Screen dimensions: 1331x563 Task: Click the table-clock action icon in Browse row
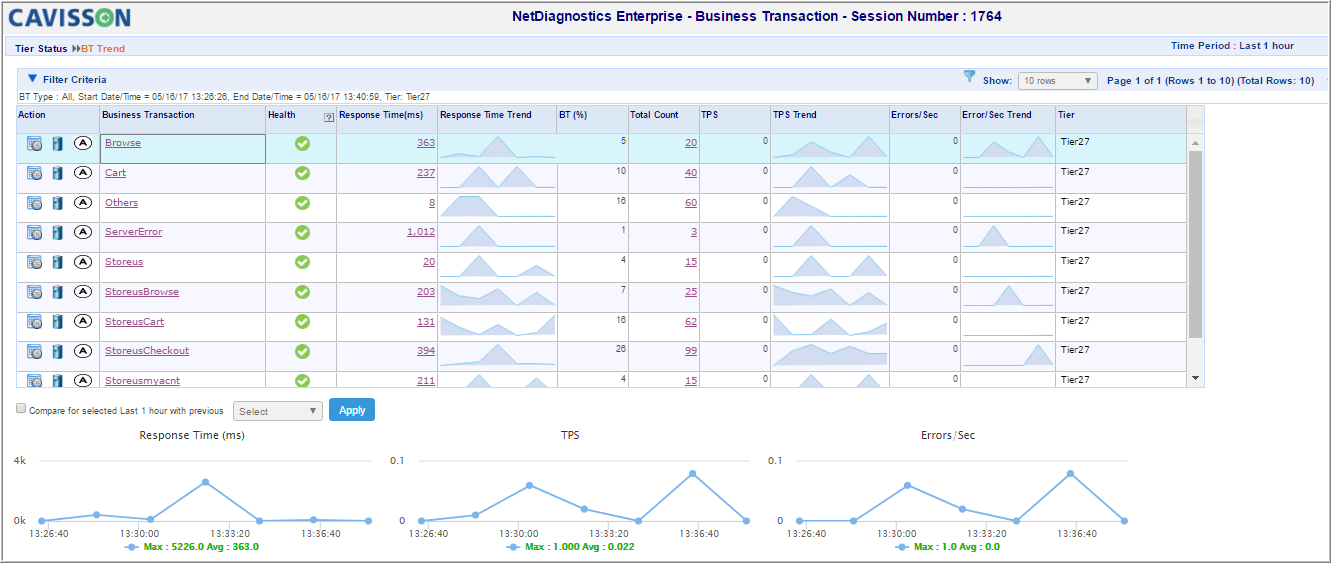tap(35, 144)
